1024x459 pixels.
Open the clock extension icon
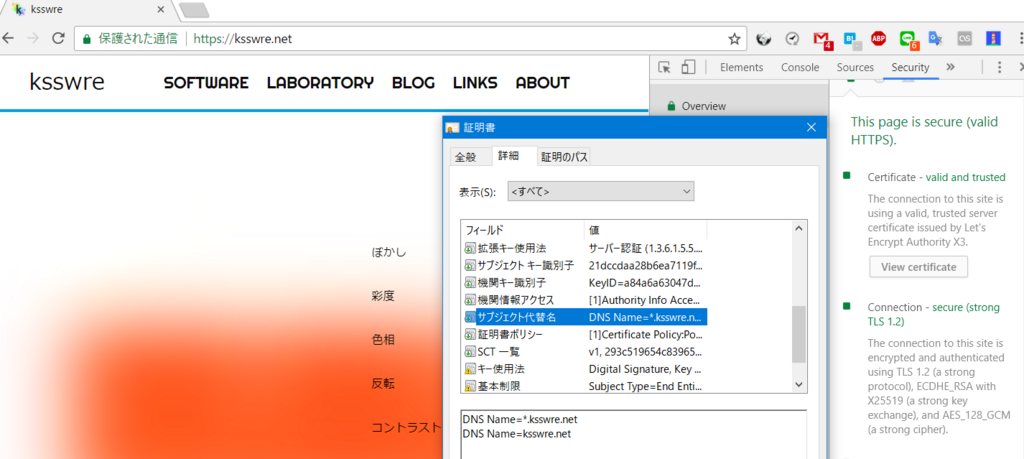[x=792, y=39]
